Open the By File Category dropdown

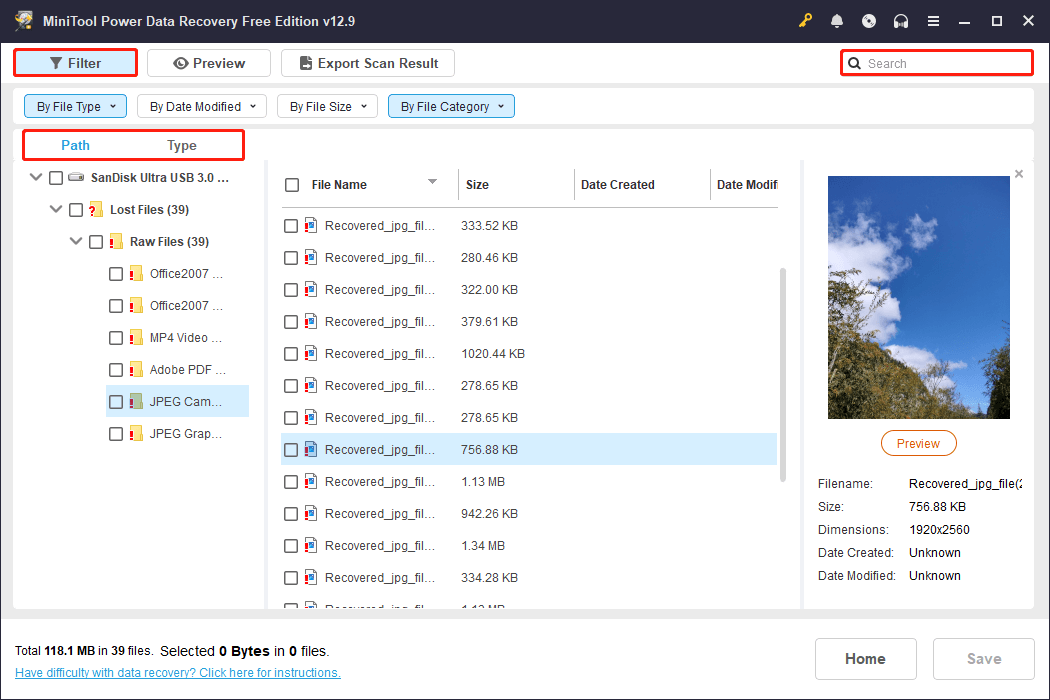pyautogui.click(x=451, y=107)
